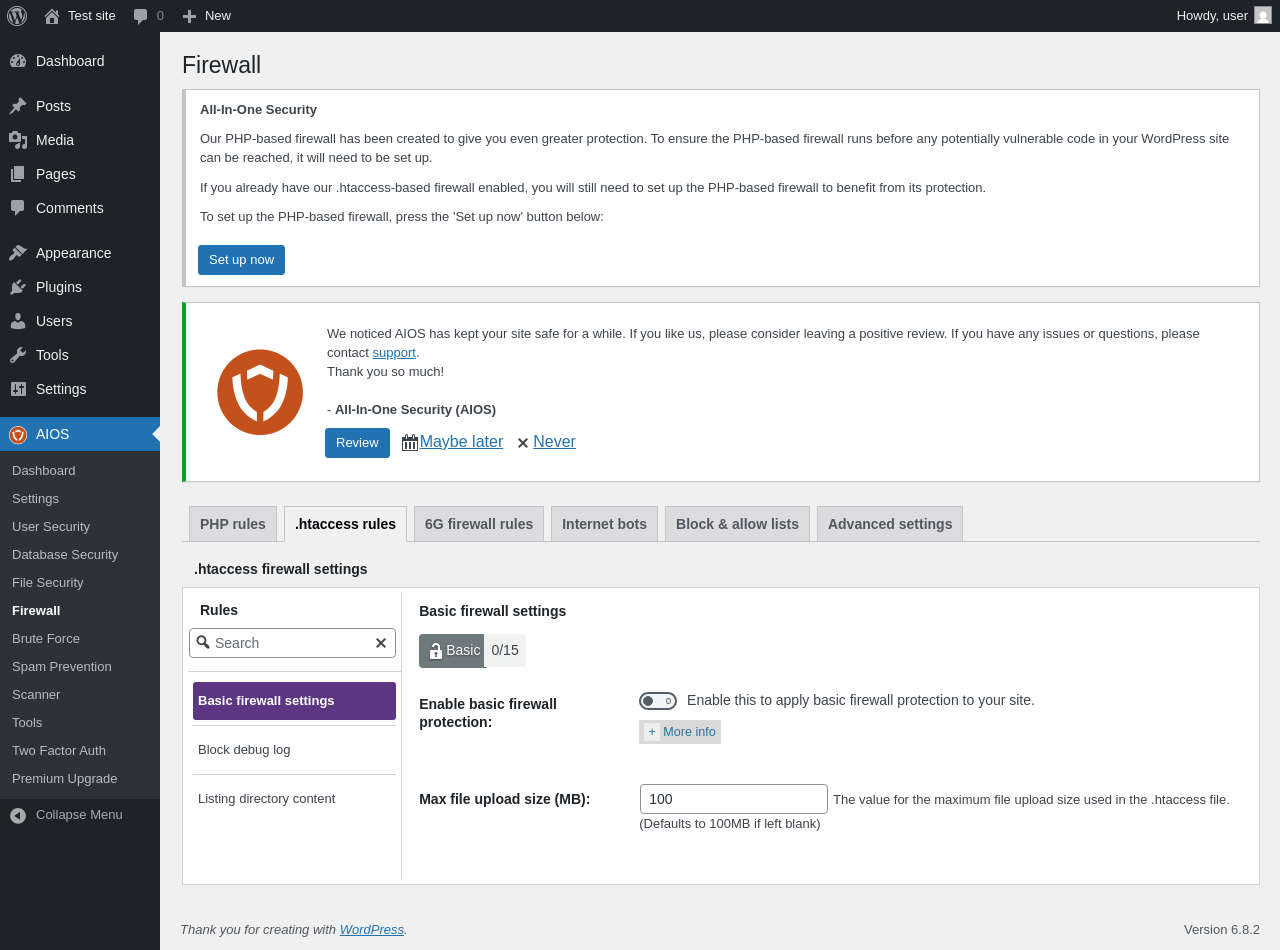Open Firewall submenu item
The height and width of the screenshot is (950, 1280).
(80, 610)
